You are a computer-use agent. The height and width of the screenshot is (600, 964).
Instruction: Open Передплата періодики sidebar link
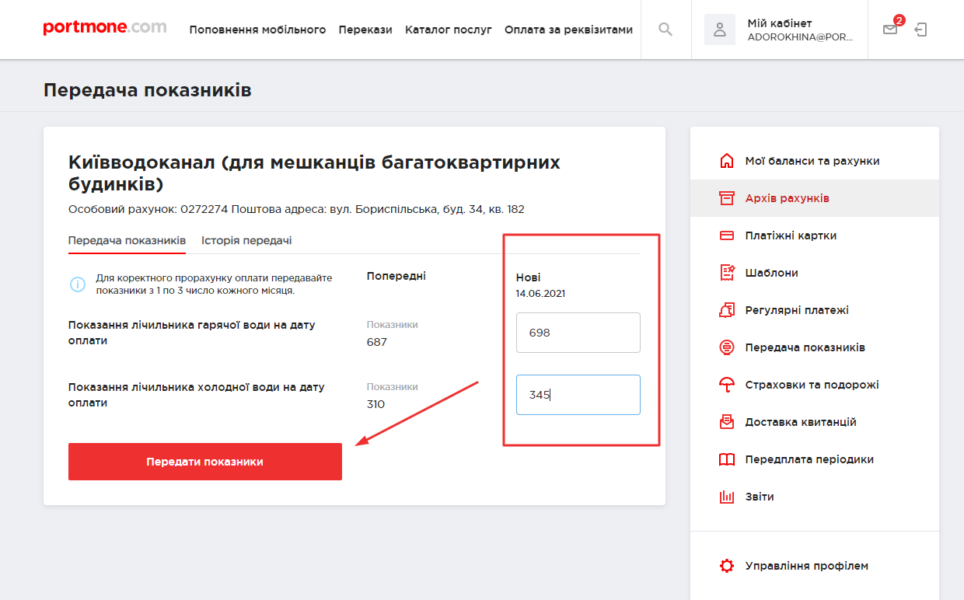[809, 459]
